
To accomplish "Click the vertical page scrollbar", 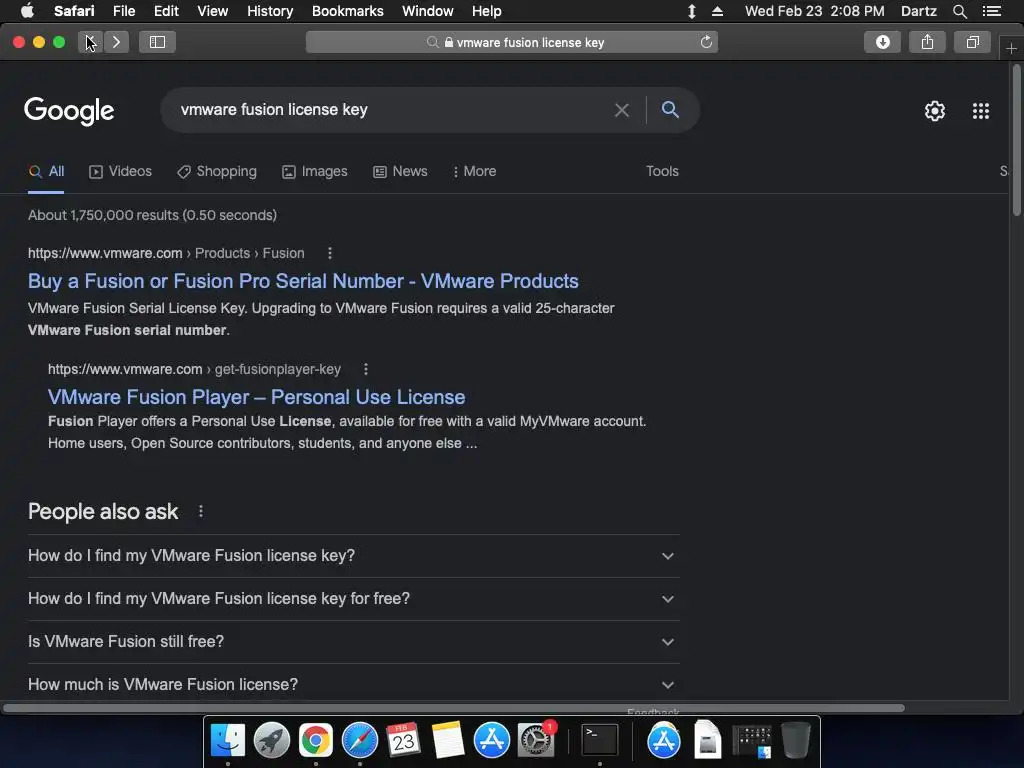I will (1016, 140).
